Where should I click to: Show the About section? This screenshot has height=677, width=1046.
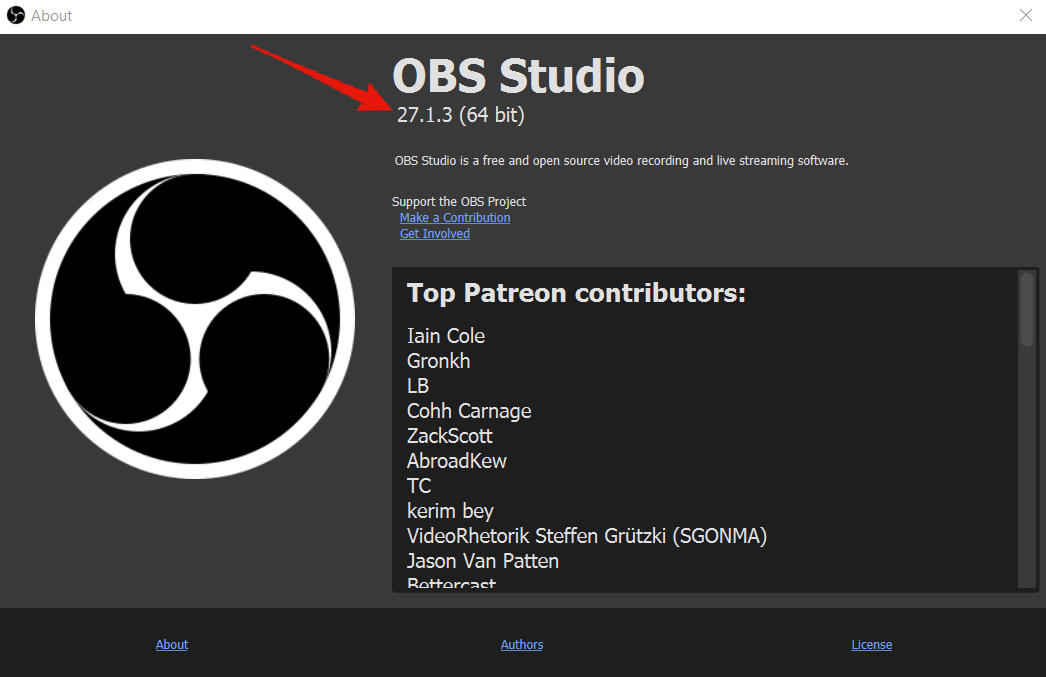[x=172, y=644]
